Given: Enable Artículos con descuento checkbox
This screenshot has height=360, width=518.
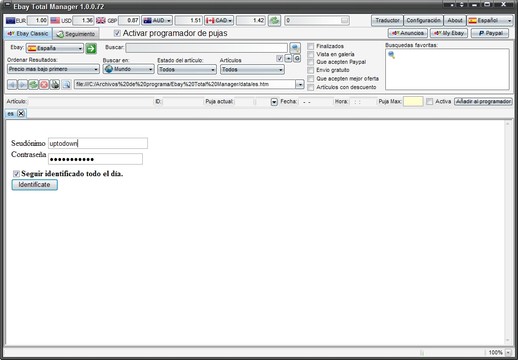Looking at the screenshot, I should [x=311, y=87].
